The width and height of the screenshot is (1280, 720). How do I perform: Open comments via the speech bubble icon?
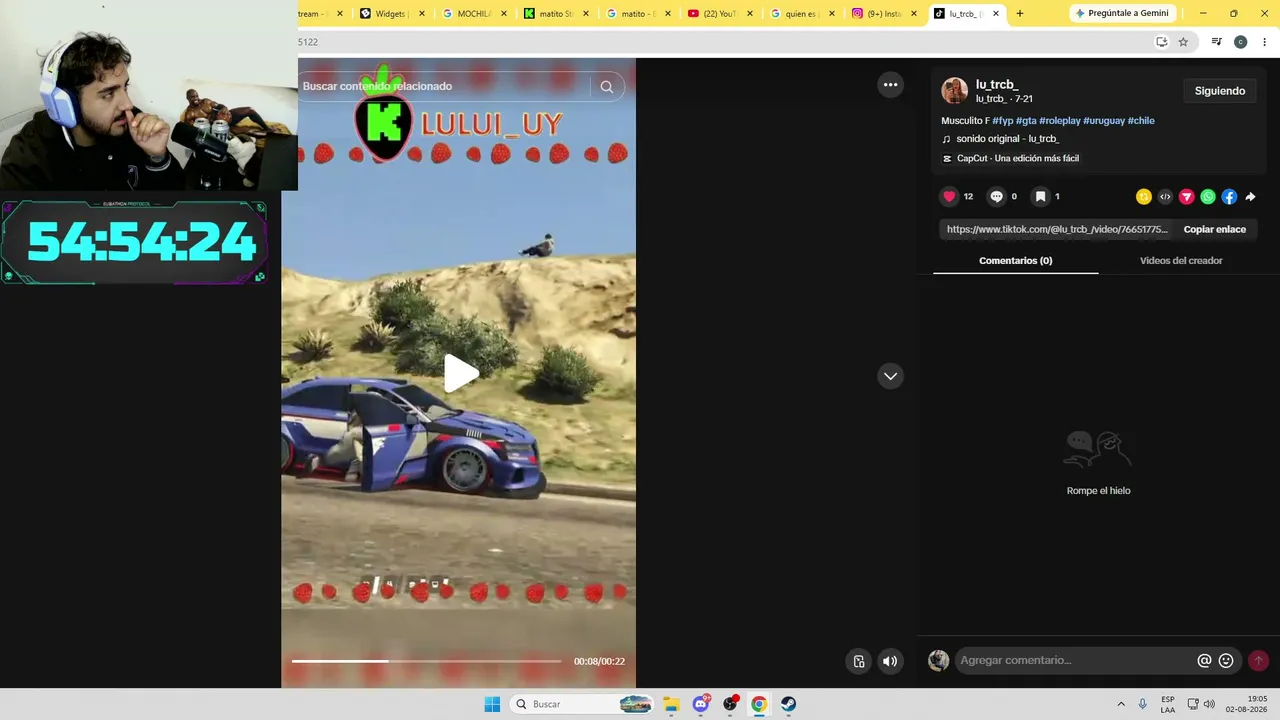point(996,197)
